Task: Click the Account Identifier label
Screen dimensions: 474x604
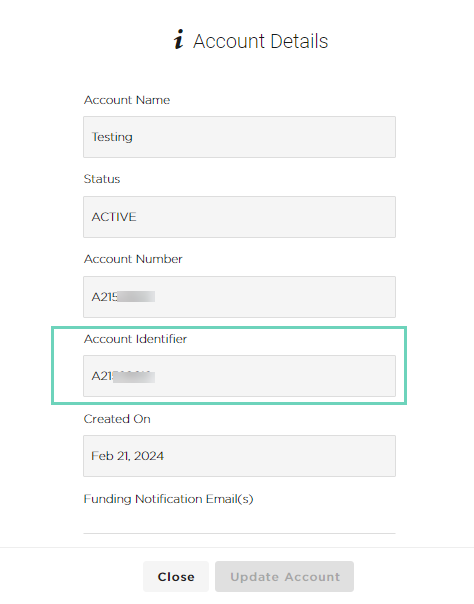Action: 136,339
